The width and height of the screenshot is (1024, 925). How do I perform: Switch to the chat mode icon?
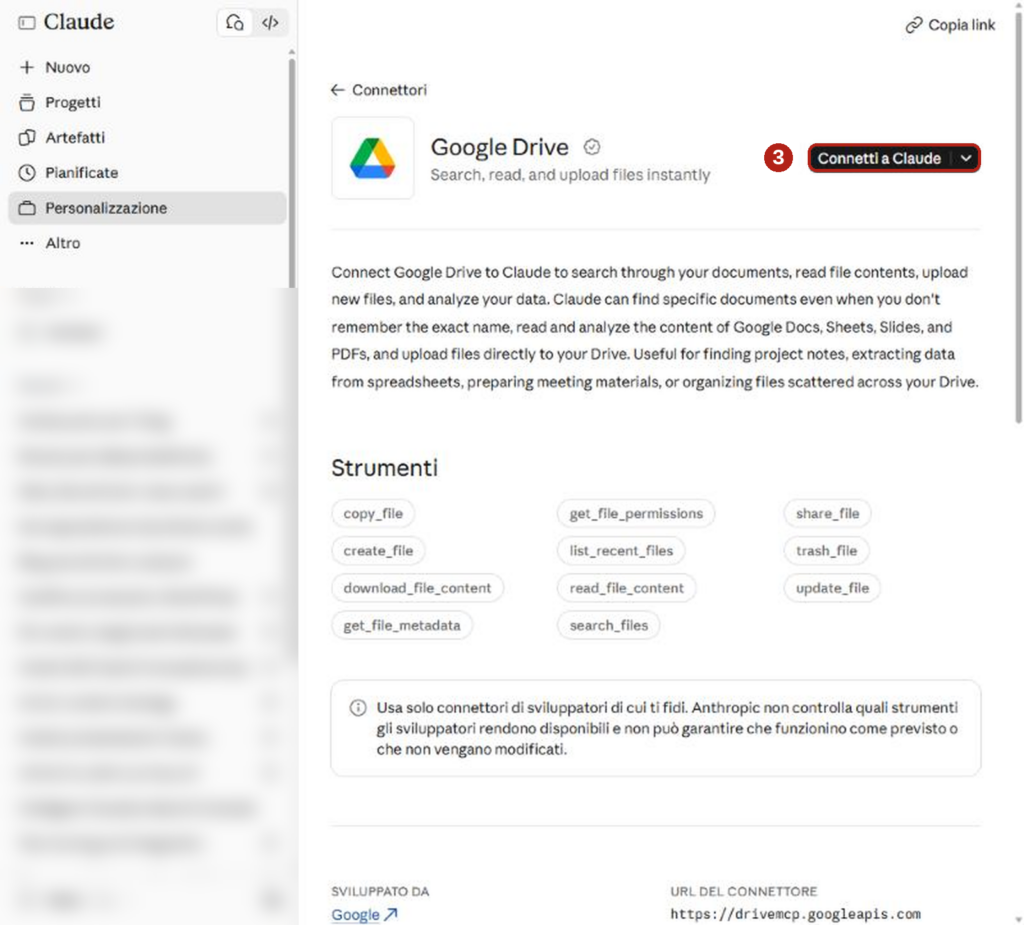tap(234, 23)
